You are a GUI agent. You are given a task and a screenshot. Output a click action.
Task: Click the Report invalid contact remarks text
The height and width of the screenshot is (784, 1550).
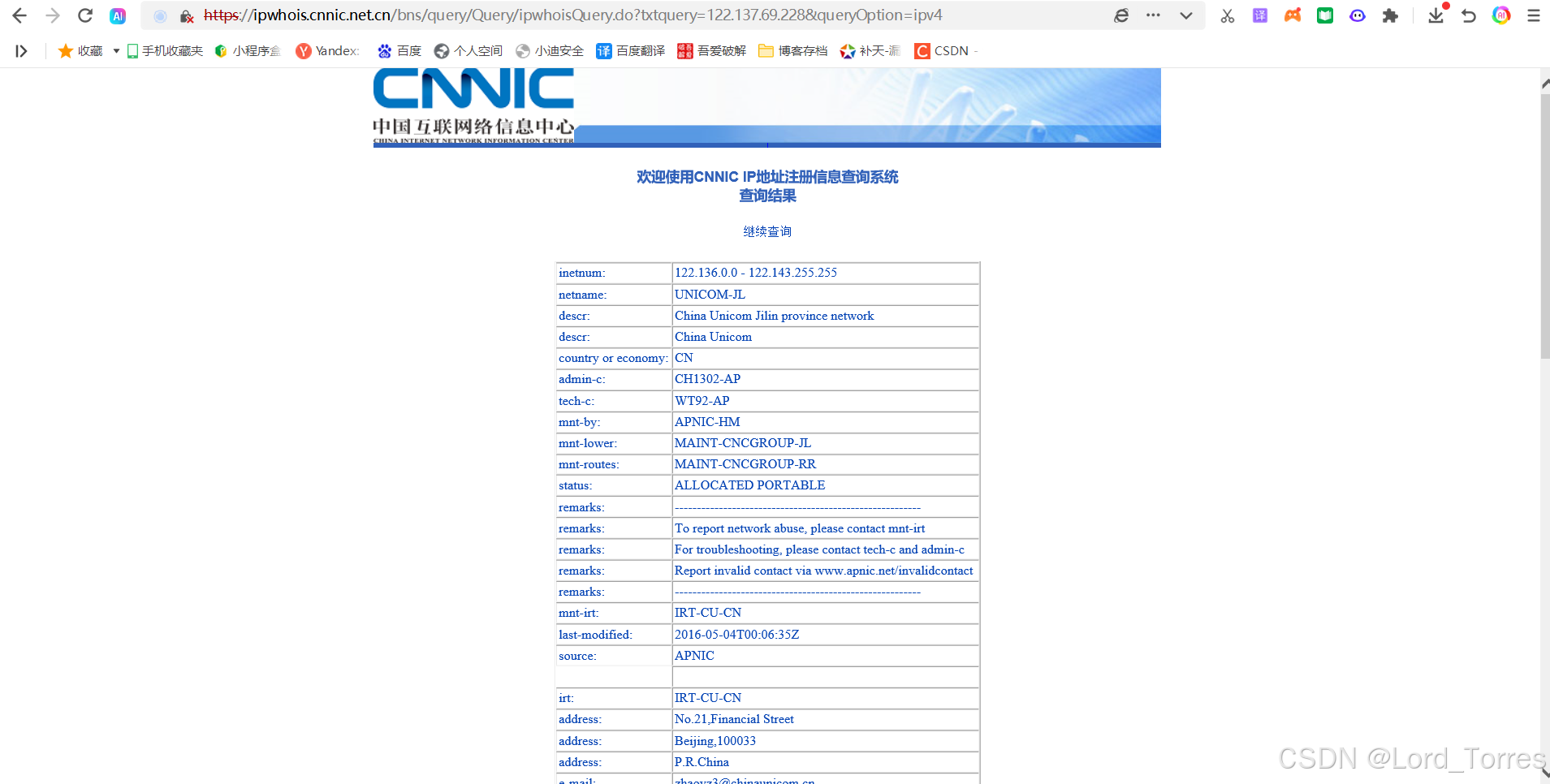click(x=823, y=571)
